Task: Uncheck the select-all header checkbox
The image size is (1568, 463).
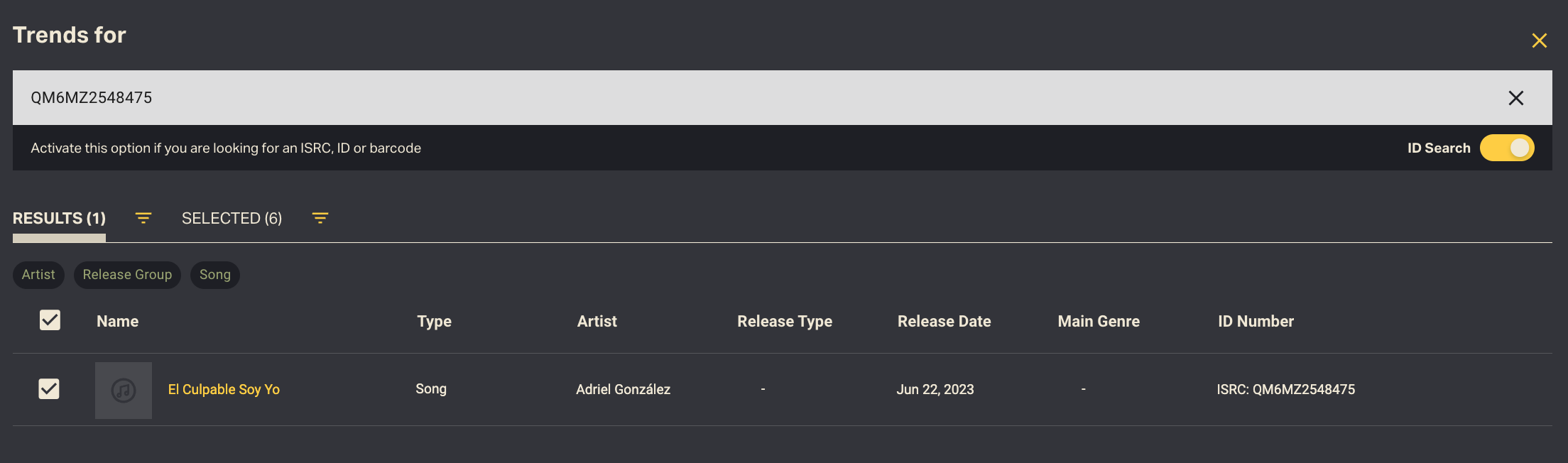Action: point(50,320)
